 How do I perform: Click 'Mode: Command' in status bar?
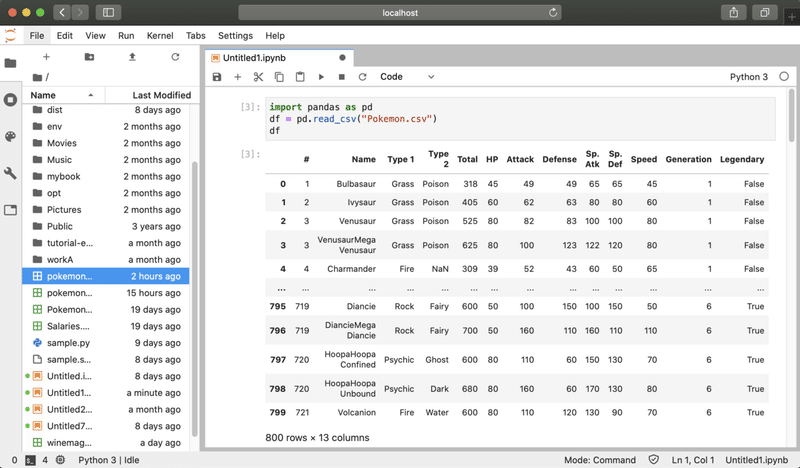click(x=600, y=460)
